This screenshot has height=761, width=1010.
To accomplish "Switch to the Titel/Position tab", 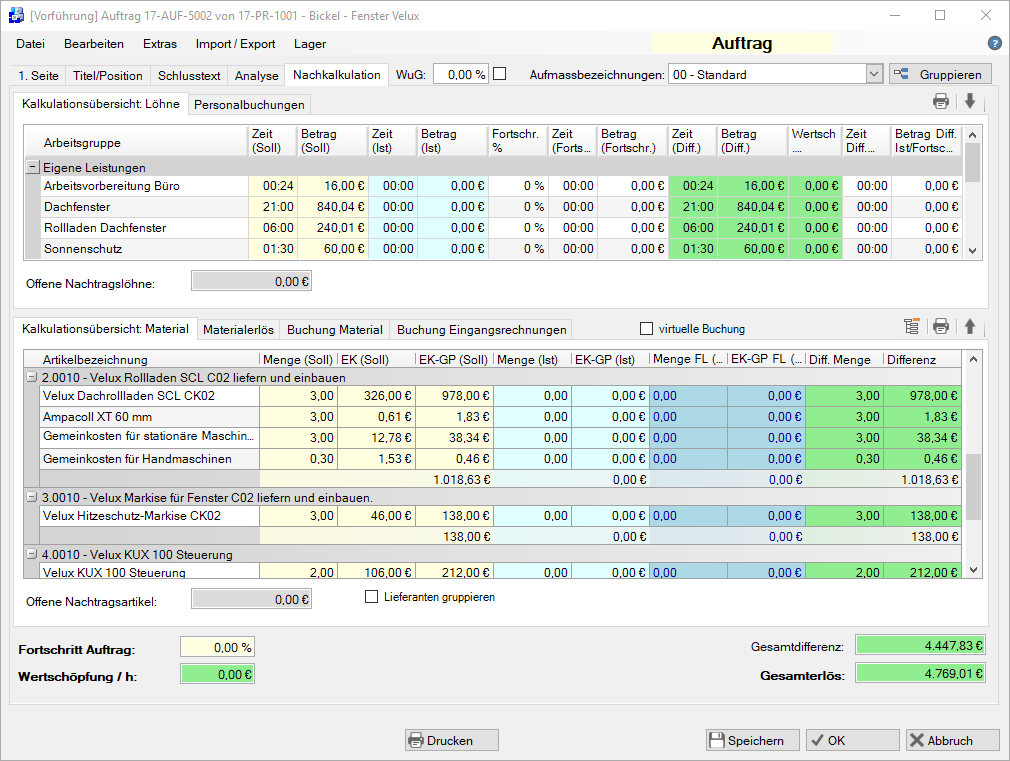I will (x=108, y=75).
